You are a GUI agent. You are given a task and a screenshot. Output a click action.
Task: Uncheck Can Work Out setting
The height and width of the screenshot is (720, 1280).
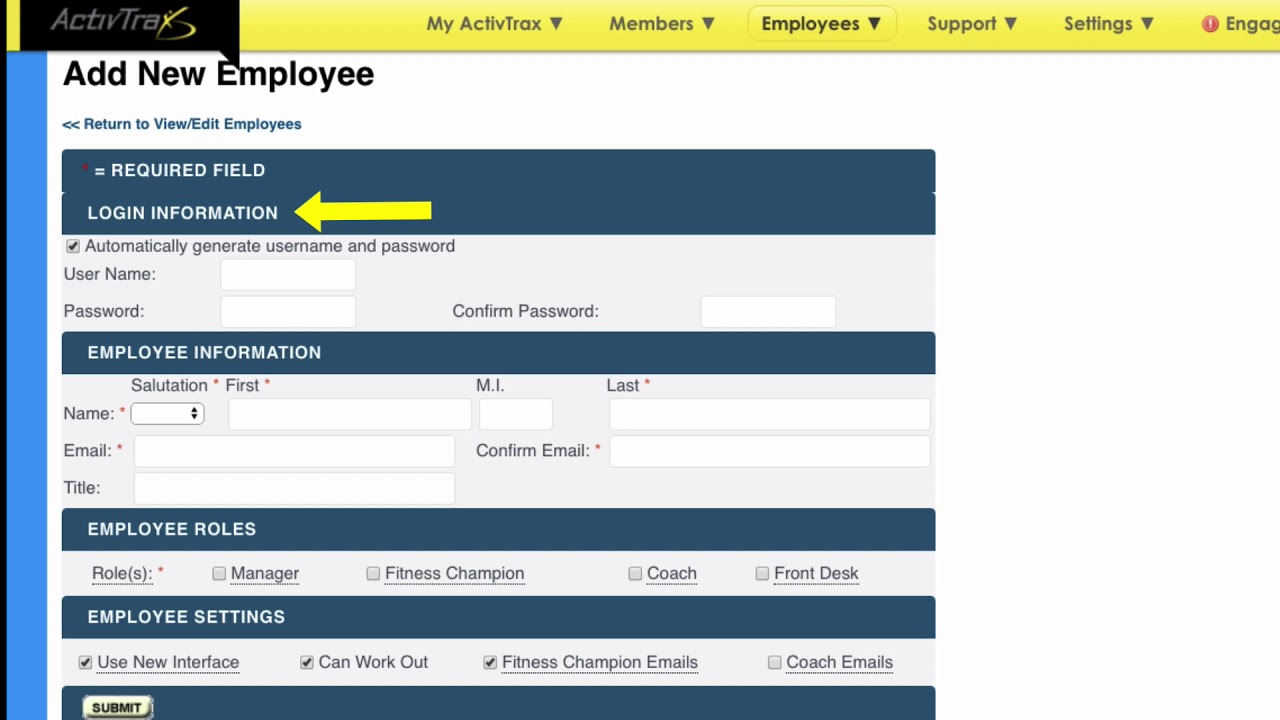click(x=307, y=662)
